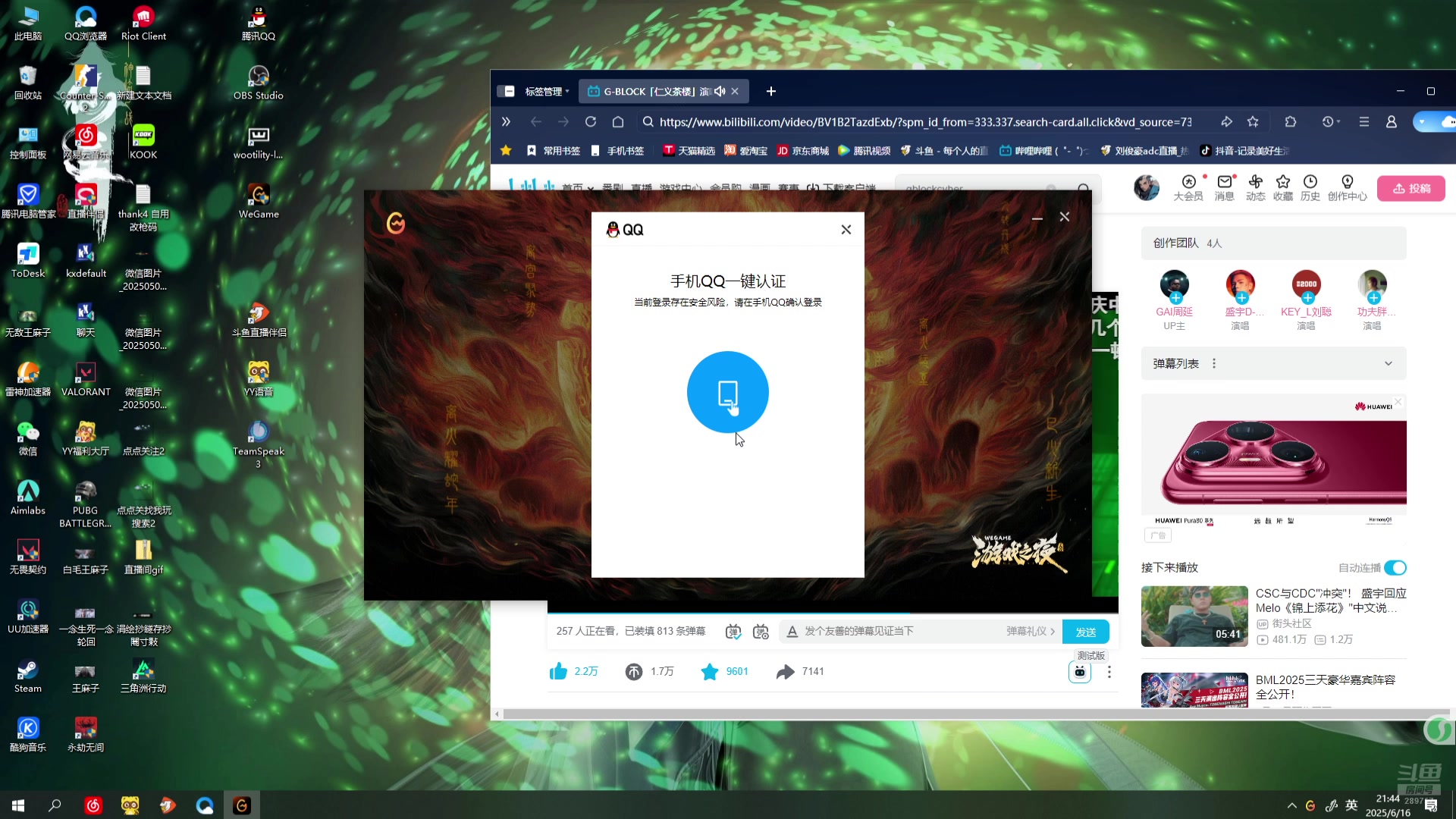Open 手机书签 bookmark folder
This screenshot has height=819, width=1456.
tap(617, 151)
